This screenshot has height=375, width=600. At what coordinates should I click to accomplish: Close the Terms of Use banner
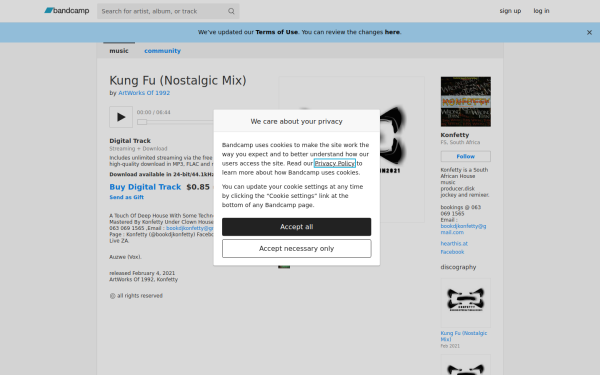pyautogui.click(x=589, y=33)
